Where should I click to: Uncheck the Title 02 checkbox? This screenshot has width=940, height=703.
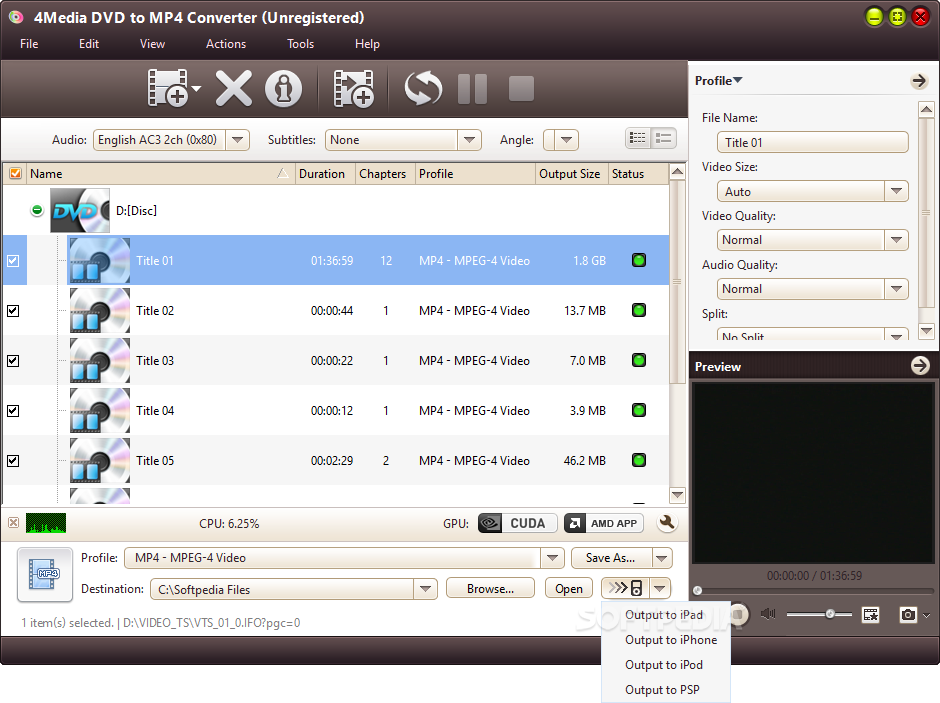(x=13, y=310)
